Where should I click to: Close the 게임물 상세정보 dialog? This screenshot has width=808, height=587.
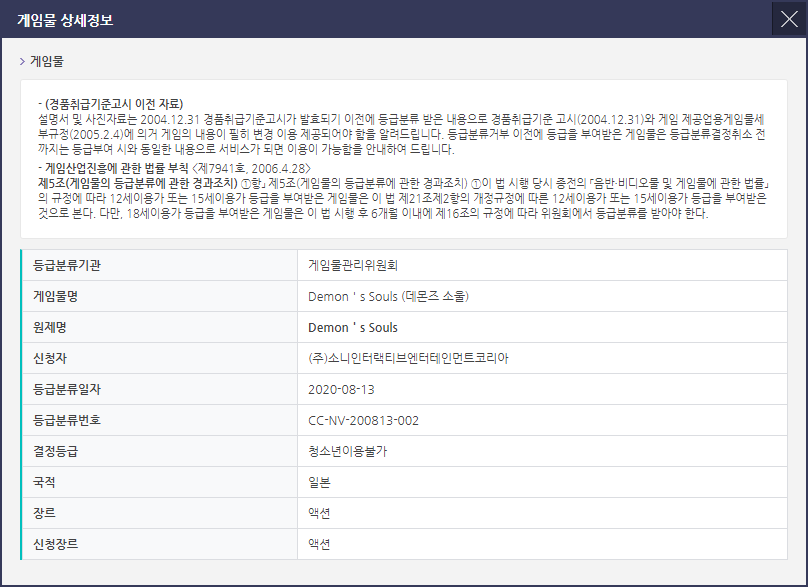point(789,20)
